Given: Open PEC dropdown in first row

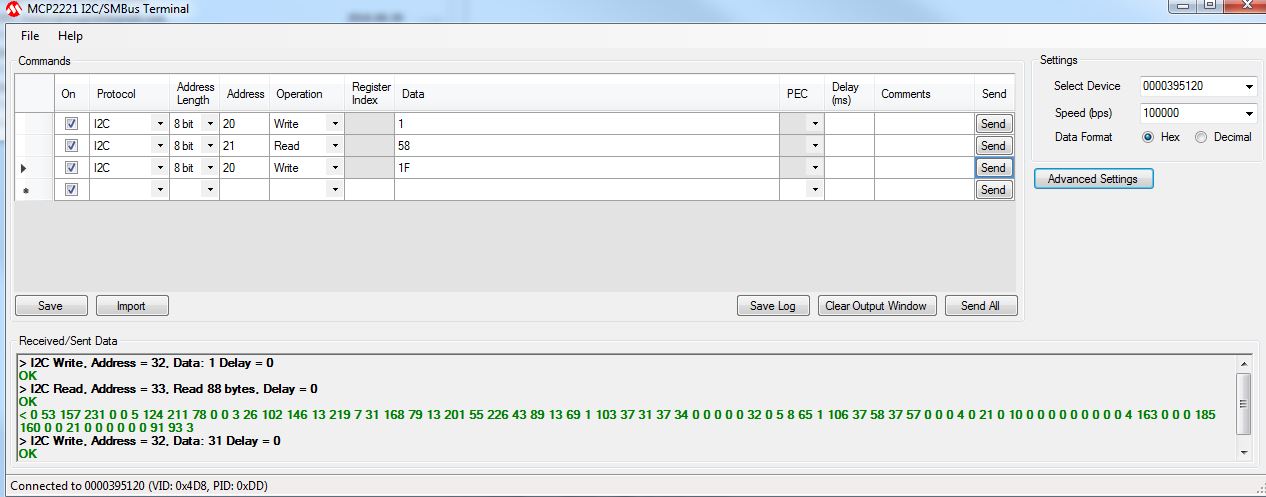Looking at the screenshot, I should pyautogui.click(x=815, y=124).
